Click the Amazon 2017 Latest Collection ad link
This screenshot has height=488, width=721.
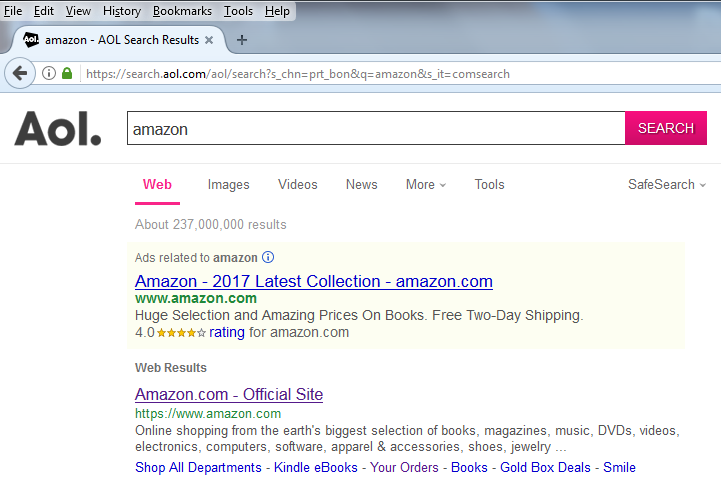point(313,281)
